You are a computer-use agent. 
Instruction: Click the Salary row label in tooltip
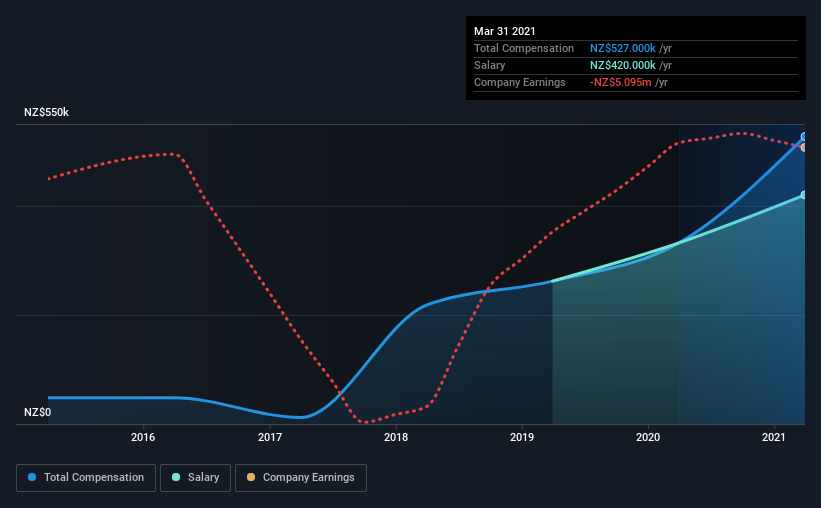(x=490, y=65)
